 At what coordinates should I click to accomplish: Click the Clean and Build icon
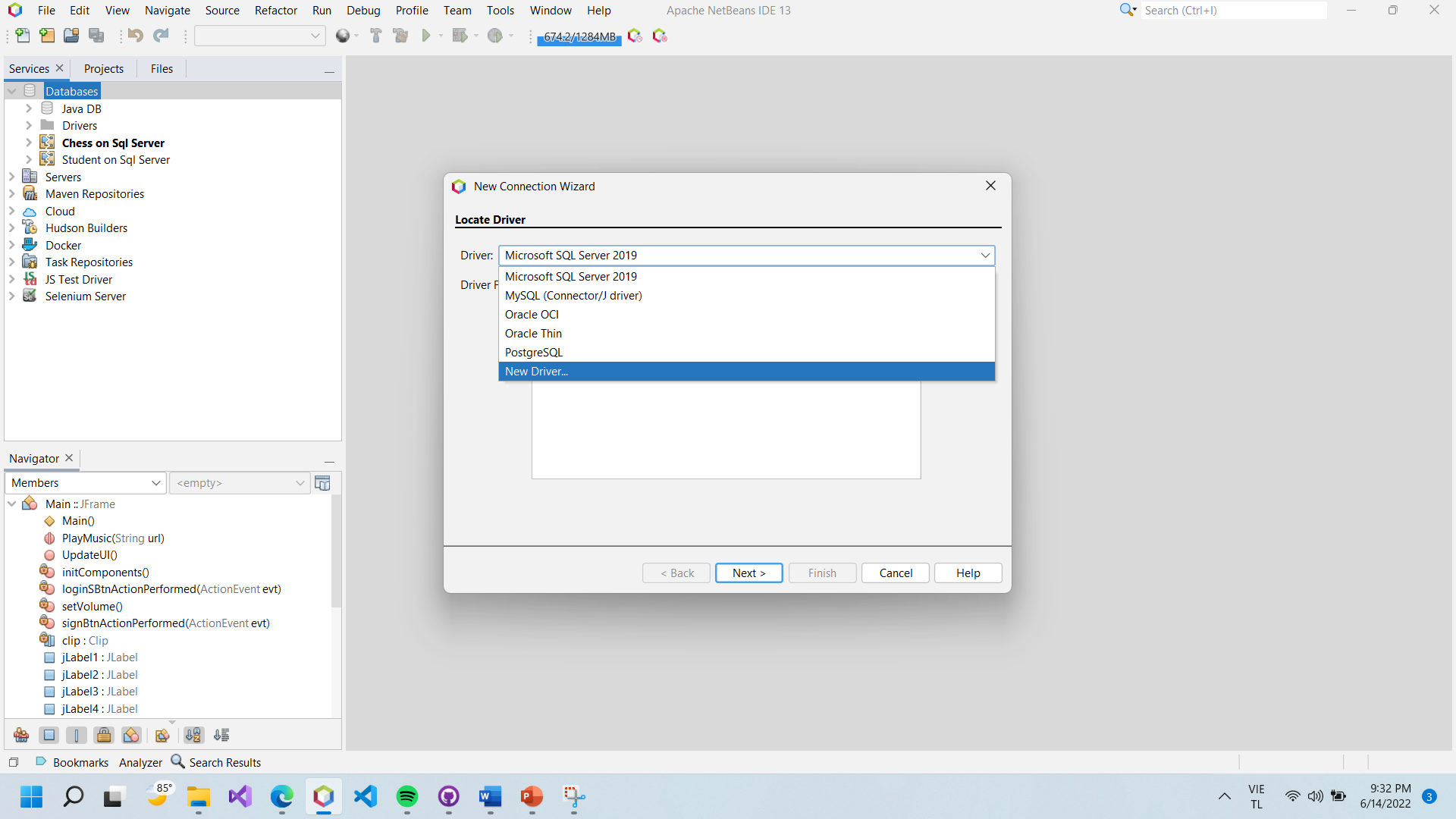pos(400,36)
